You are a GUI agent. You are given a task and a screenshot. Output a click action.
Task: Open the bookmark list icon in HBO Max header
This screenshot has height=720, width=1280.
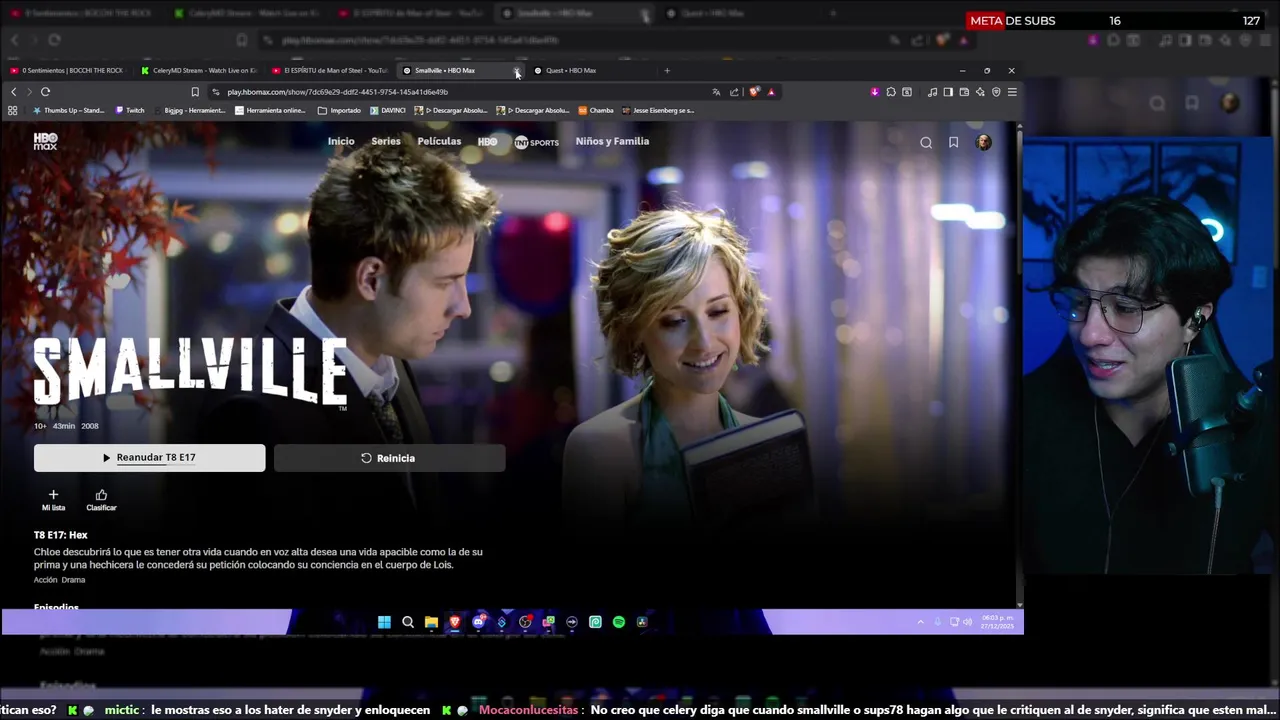coord(954,142)
